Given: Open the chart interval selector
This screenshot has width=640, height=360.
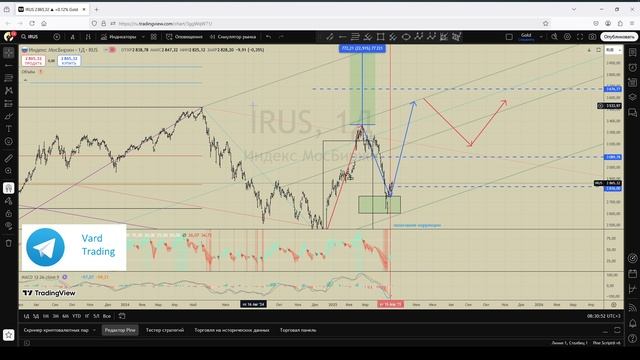Looking at the screenshot, I should (73, 37).
